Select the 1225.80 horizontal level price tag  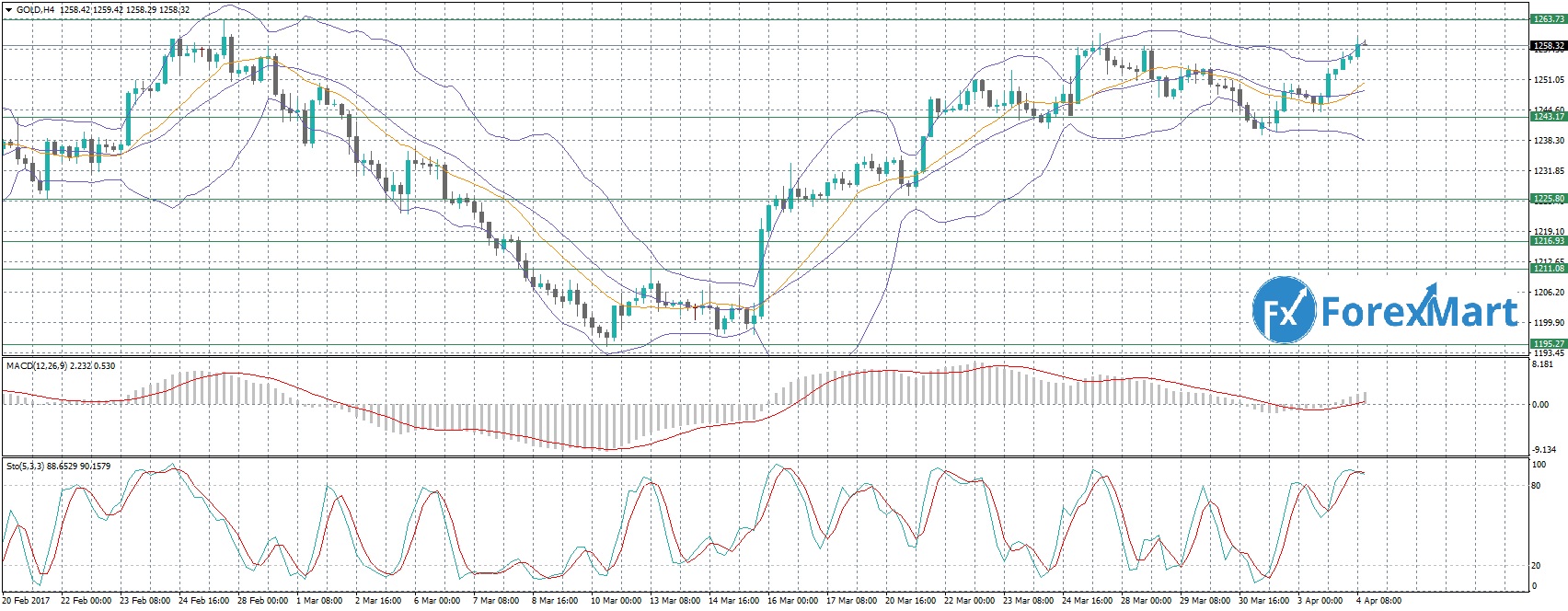(x=1548, y=199)
